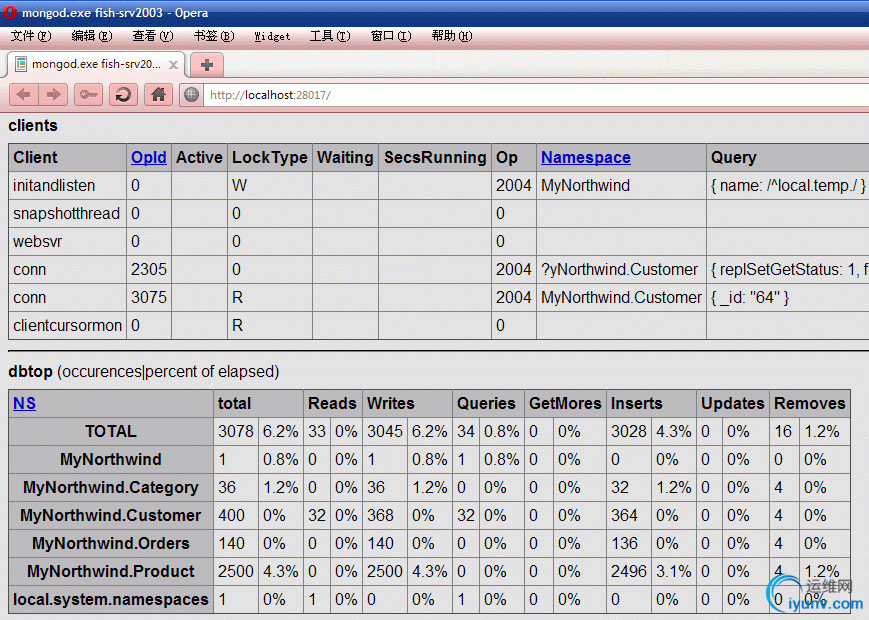The height and width of the screenshot is (620, 869).
Task: Go back with the back arrow button
Action: point(24,95)
